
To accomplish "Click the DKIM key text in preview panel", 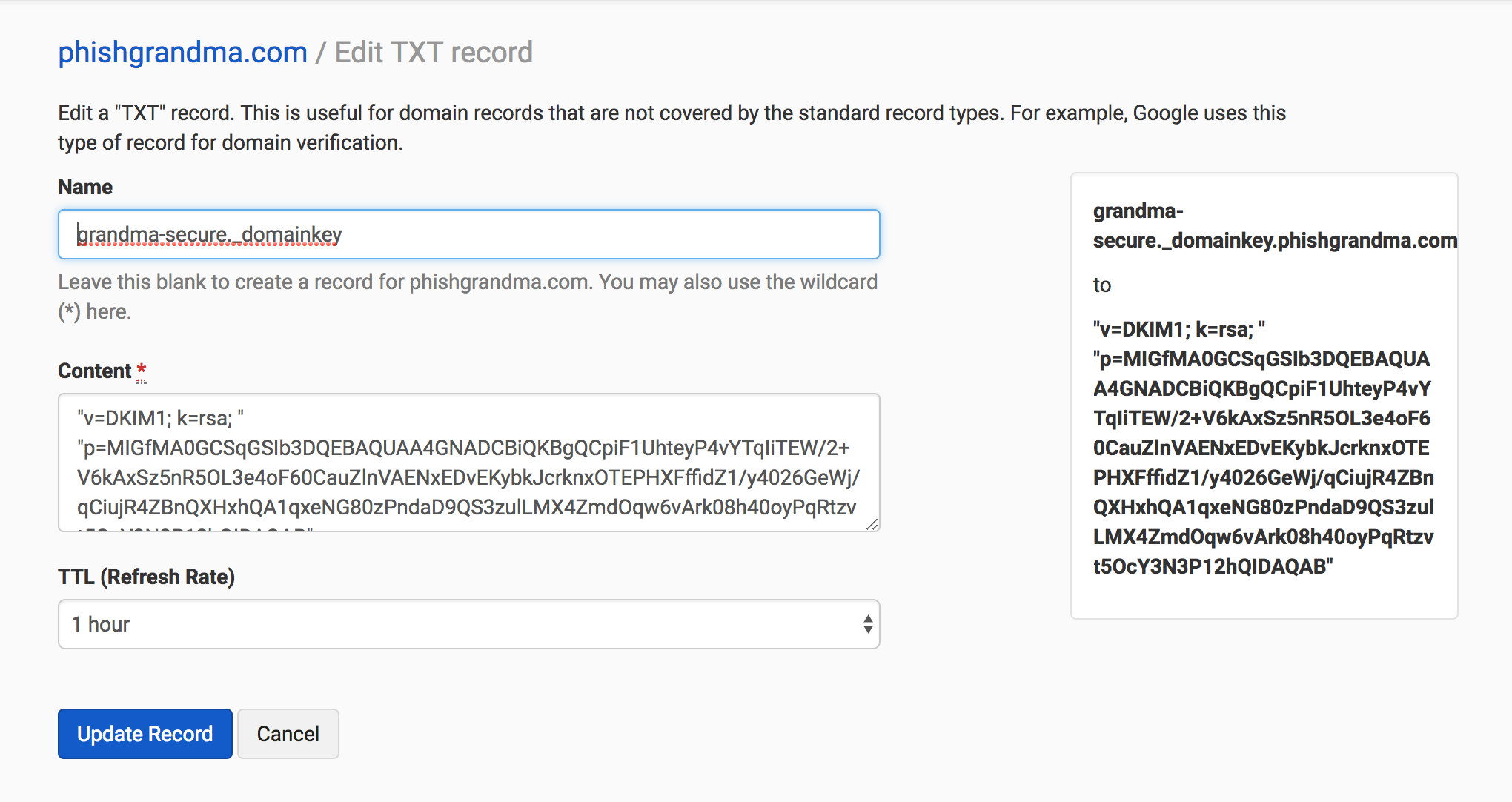I will click(1263, 448).
